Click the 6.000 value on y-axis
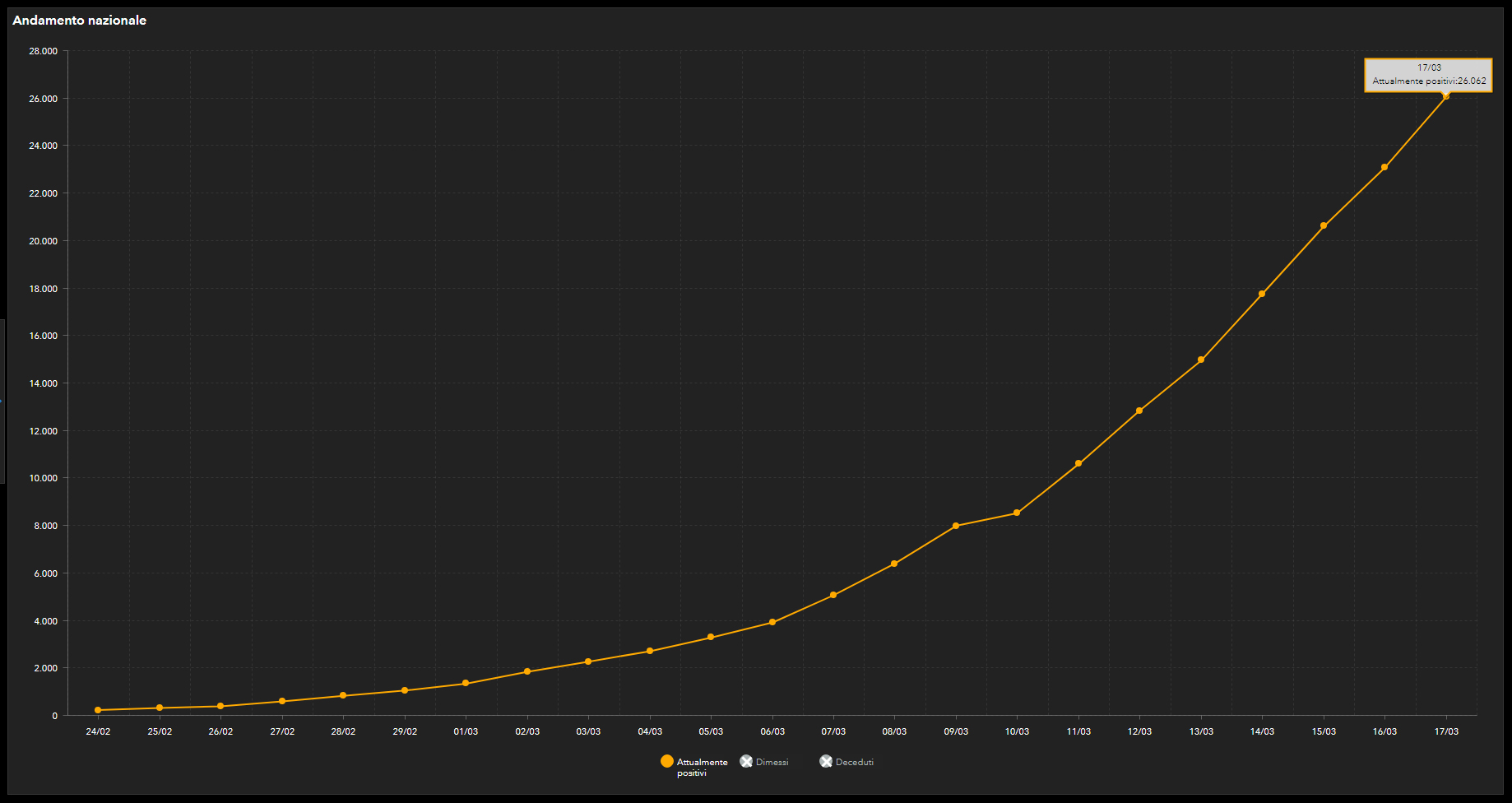The image size is (1512, 803). (x=45, y=573)
